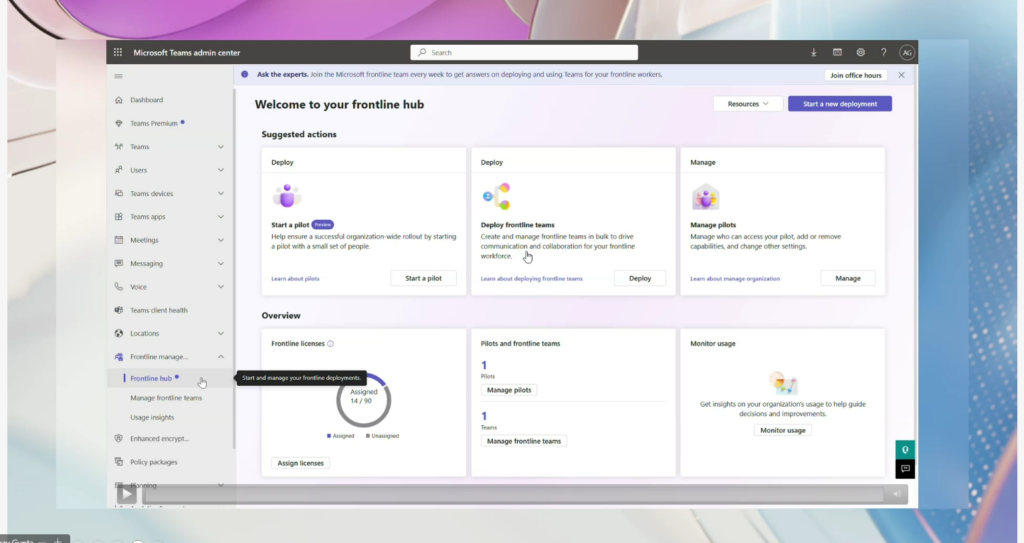Image resolution: width=1024 pixels, height=543 pixels.
Task: Open Dashboard from sidebar
Action: point(146,100)
